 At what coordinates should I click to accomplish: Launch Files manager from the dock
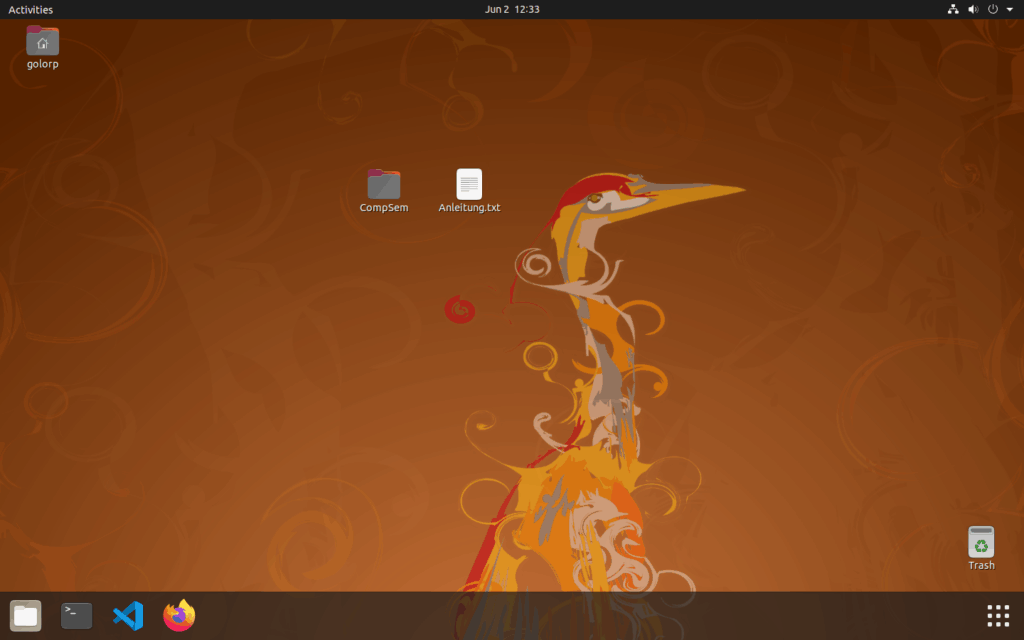click(x=25, y=616)
